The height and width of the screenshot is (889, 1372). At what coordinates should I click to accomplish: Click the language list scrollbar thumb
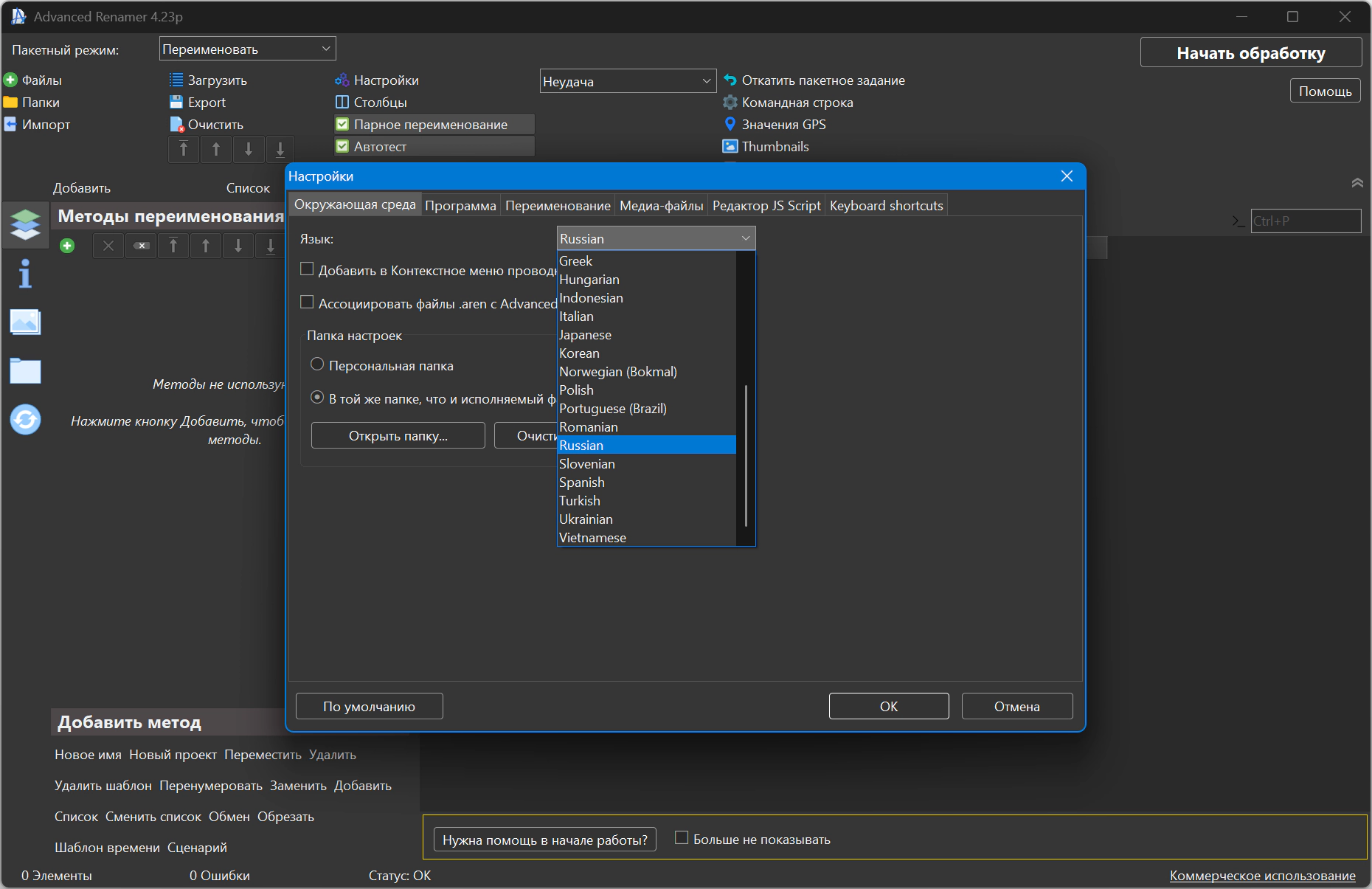pyautogui.click(x=746, y=455)
